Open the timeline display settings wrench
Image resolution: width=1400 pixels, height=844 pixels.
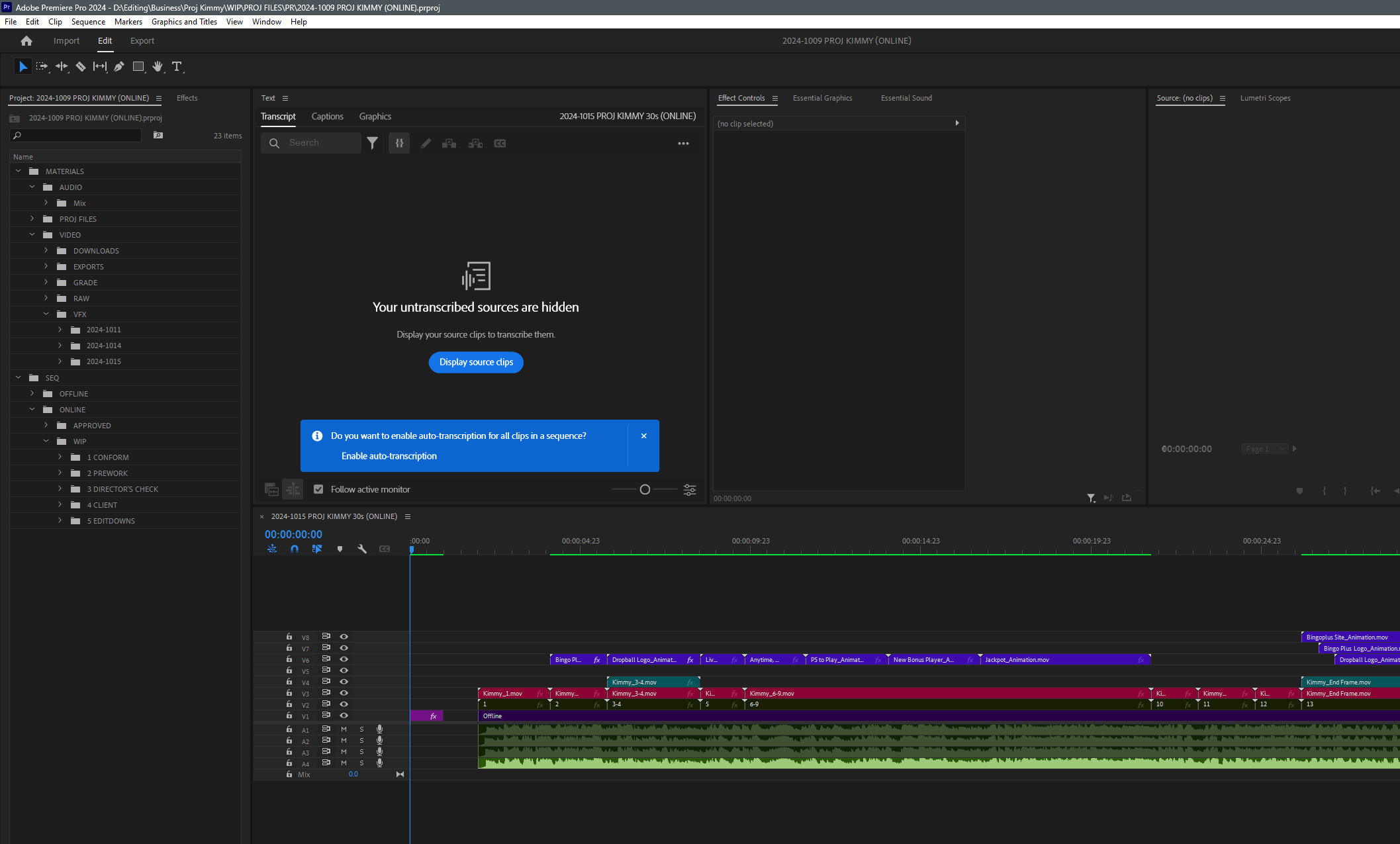pos(362,549)
